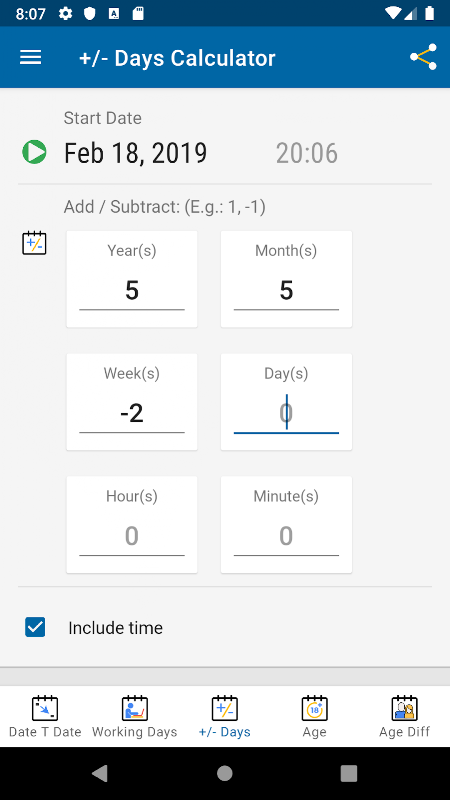Tap the Android back navigation button

[x=100, y=773]
